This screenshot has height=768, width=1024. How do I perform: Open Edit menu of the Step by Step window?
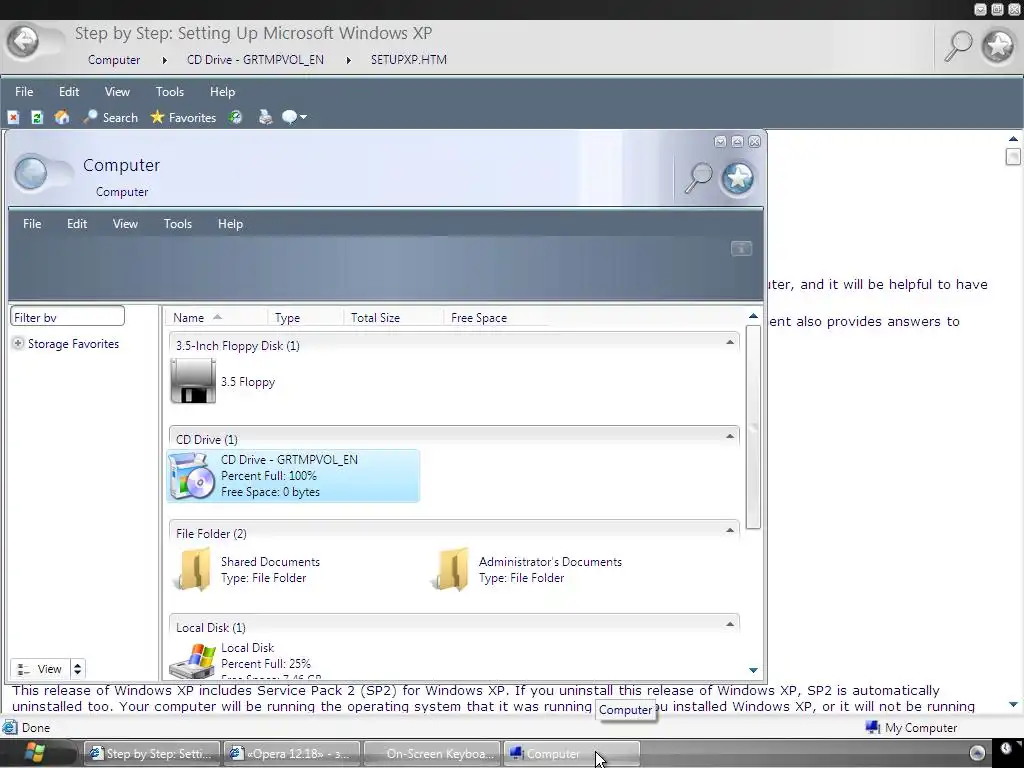click(x=69, y=92)
